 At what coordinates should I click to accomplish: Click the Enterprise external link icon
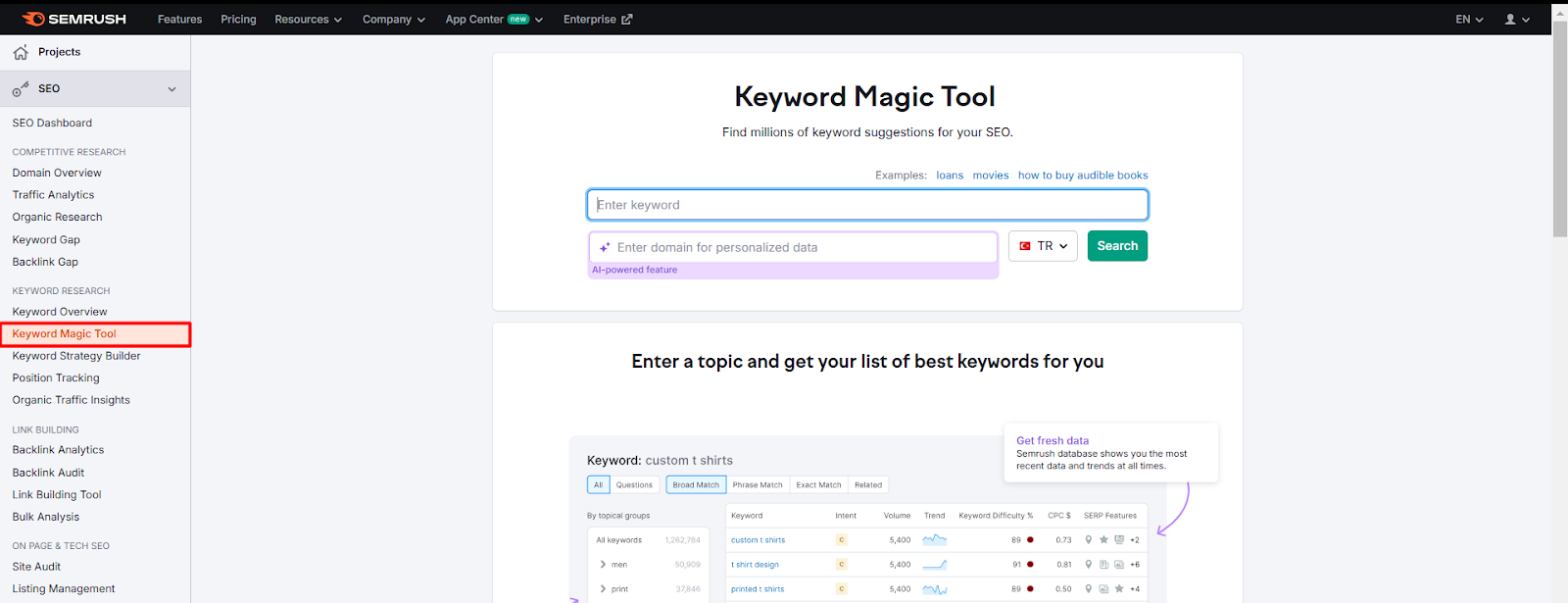[627, 19]
